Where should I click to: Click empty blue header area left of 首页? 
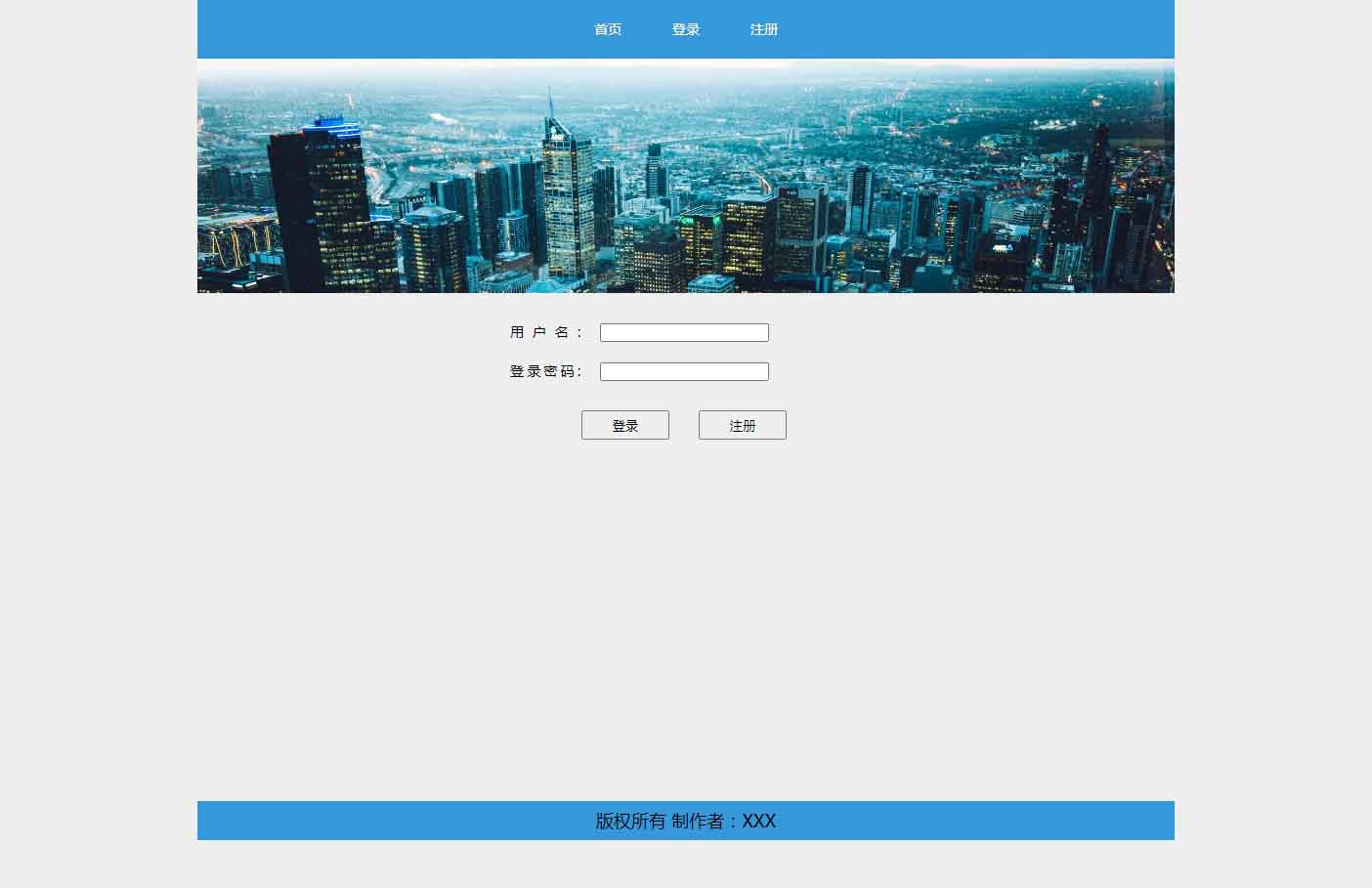[391, 29]
